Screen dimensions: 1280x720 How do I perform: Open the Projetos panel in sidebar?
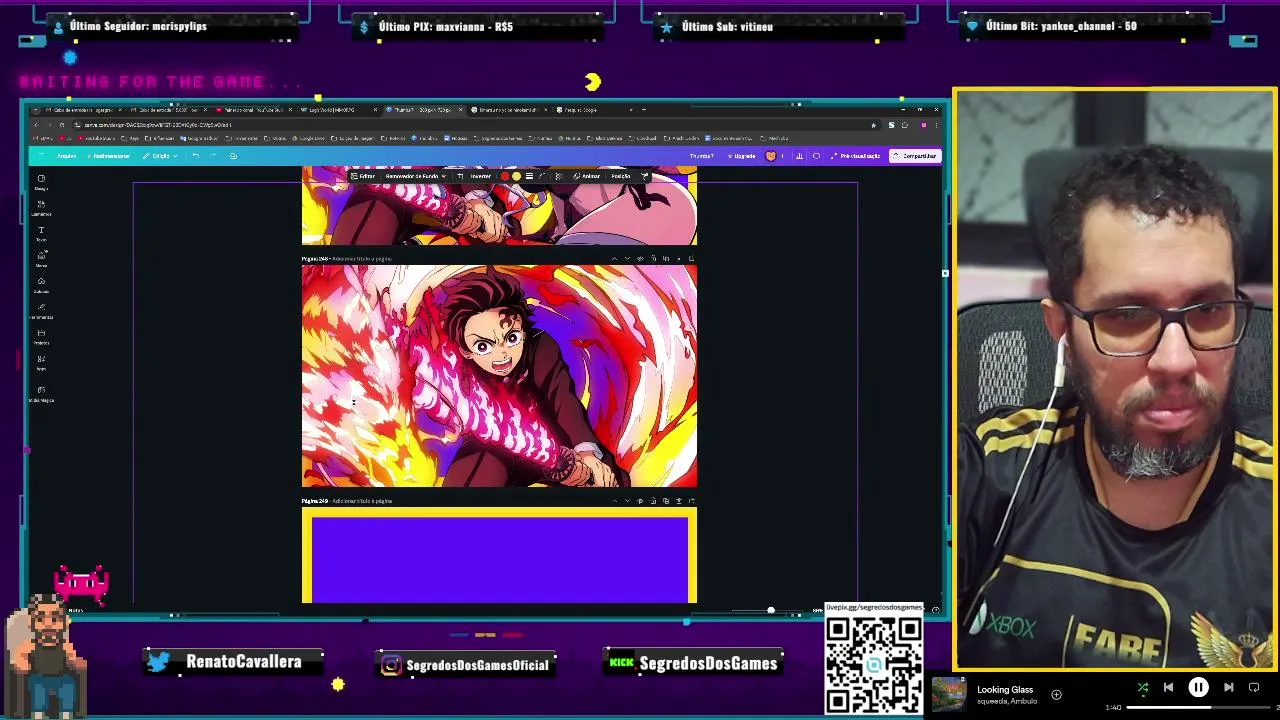[41, 336]
